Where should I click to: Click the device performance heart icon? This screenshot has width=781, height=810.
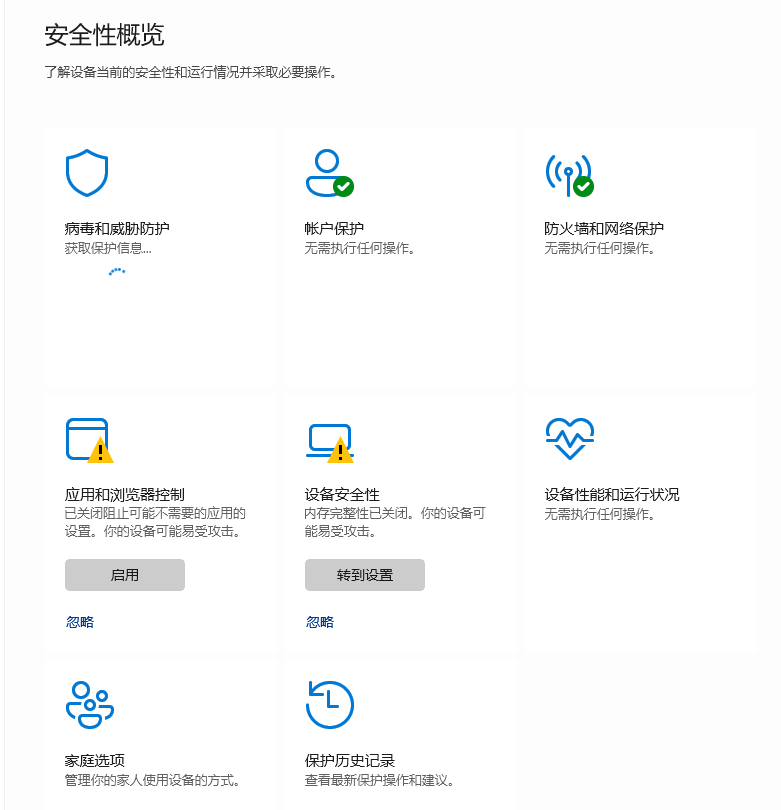point(570,439)
